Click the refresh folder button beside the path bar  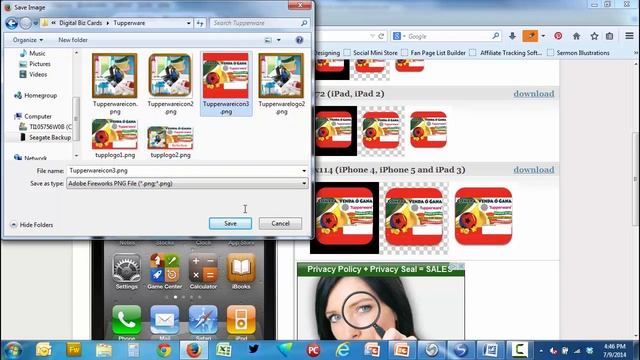[x=200, y=23]
